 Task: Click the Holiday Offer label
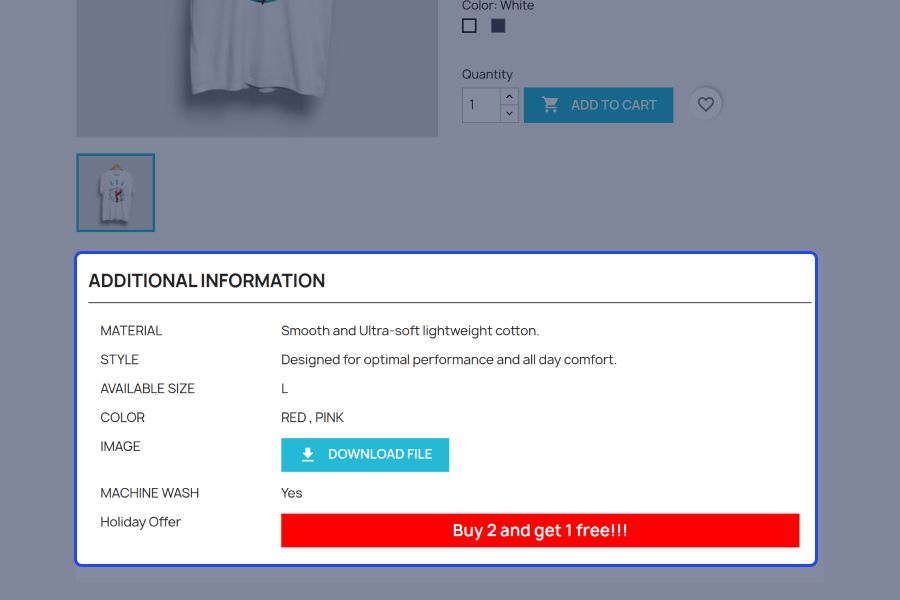click(x=141, y=522)
